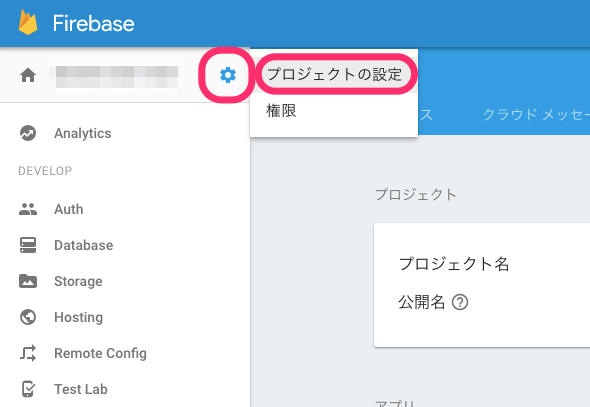590x407 pixels.
Task: Click the Analytics chart icon
Action: pos(28,133)
